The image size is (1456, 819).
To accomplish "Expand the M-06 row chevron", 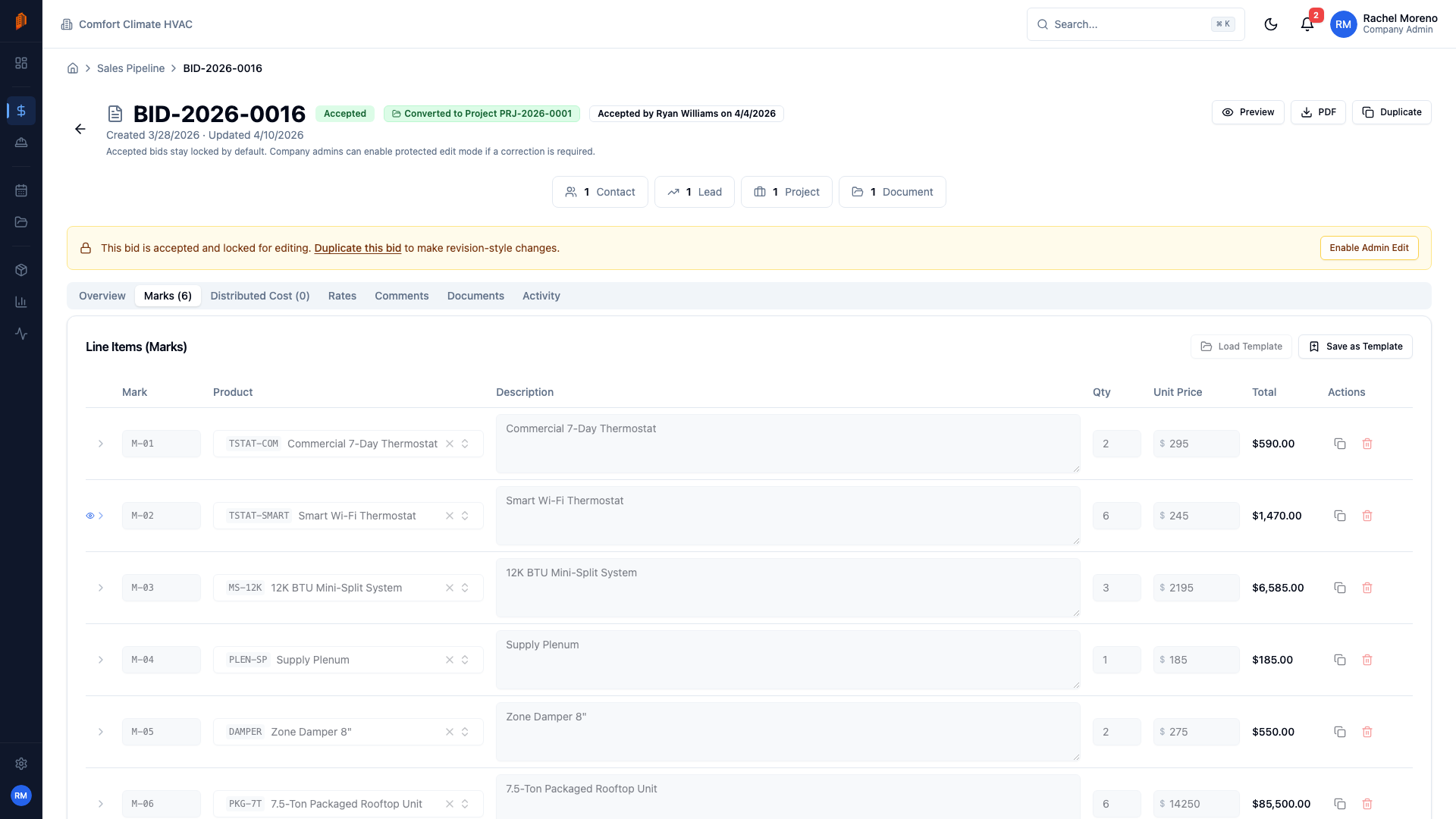I will click(101, 804).
